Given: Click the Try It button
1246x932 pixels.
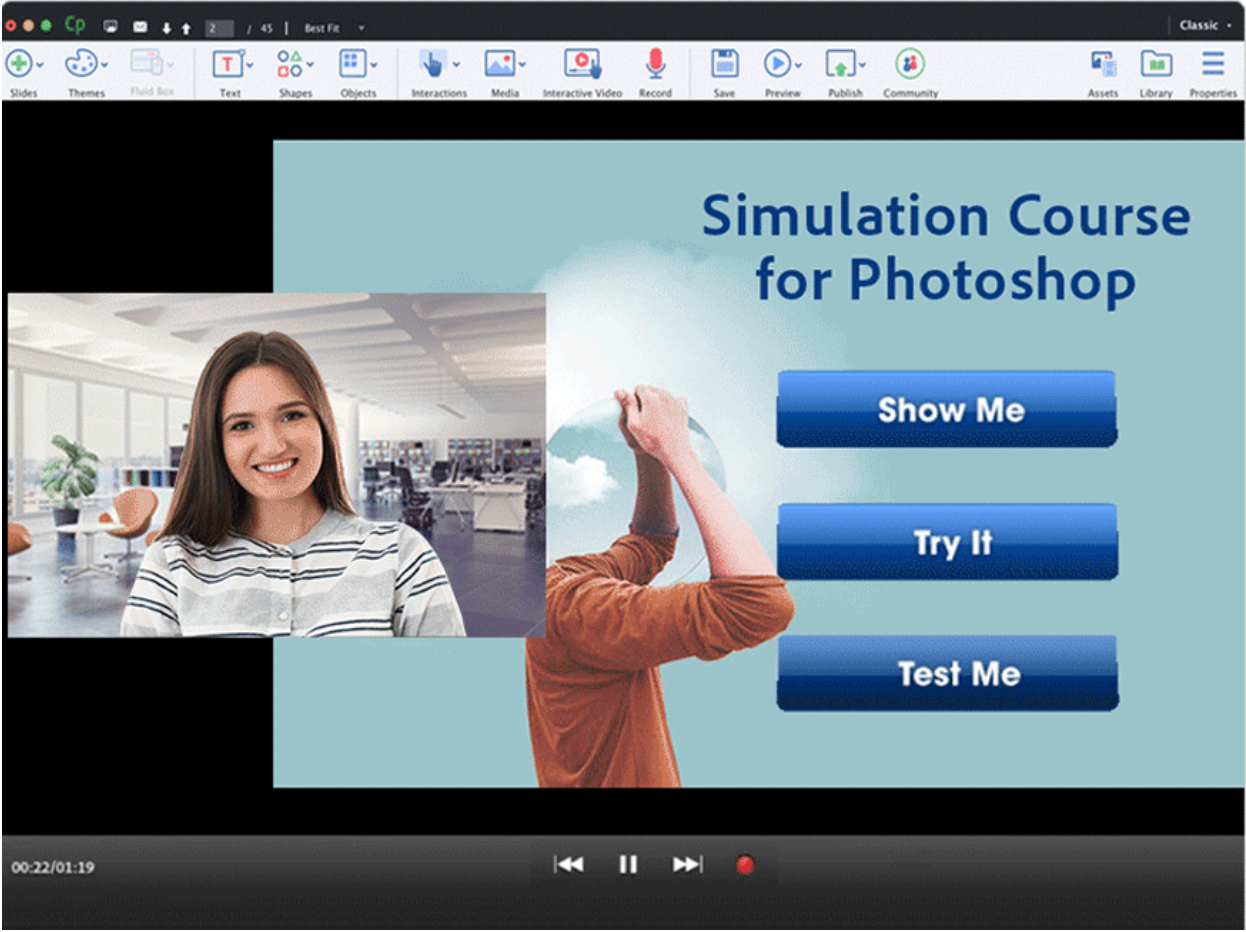Looking at the screenshot, I should click(947, 542).
